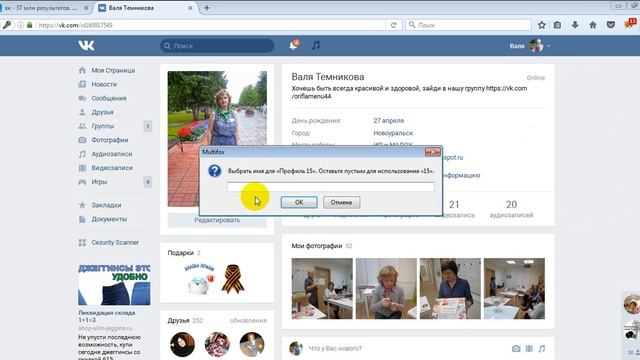Open Firefox downloads arrow icon
Image resolution: width=640 pixels, height=360 pixels.
click(575, 25)
